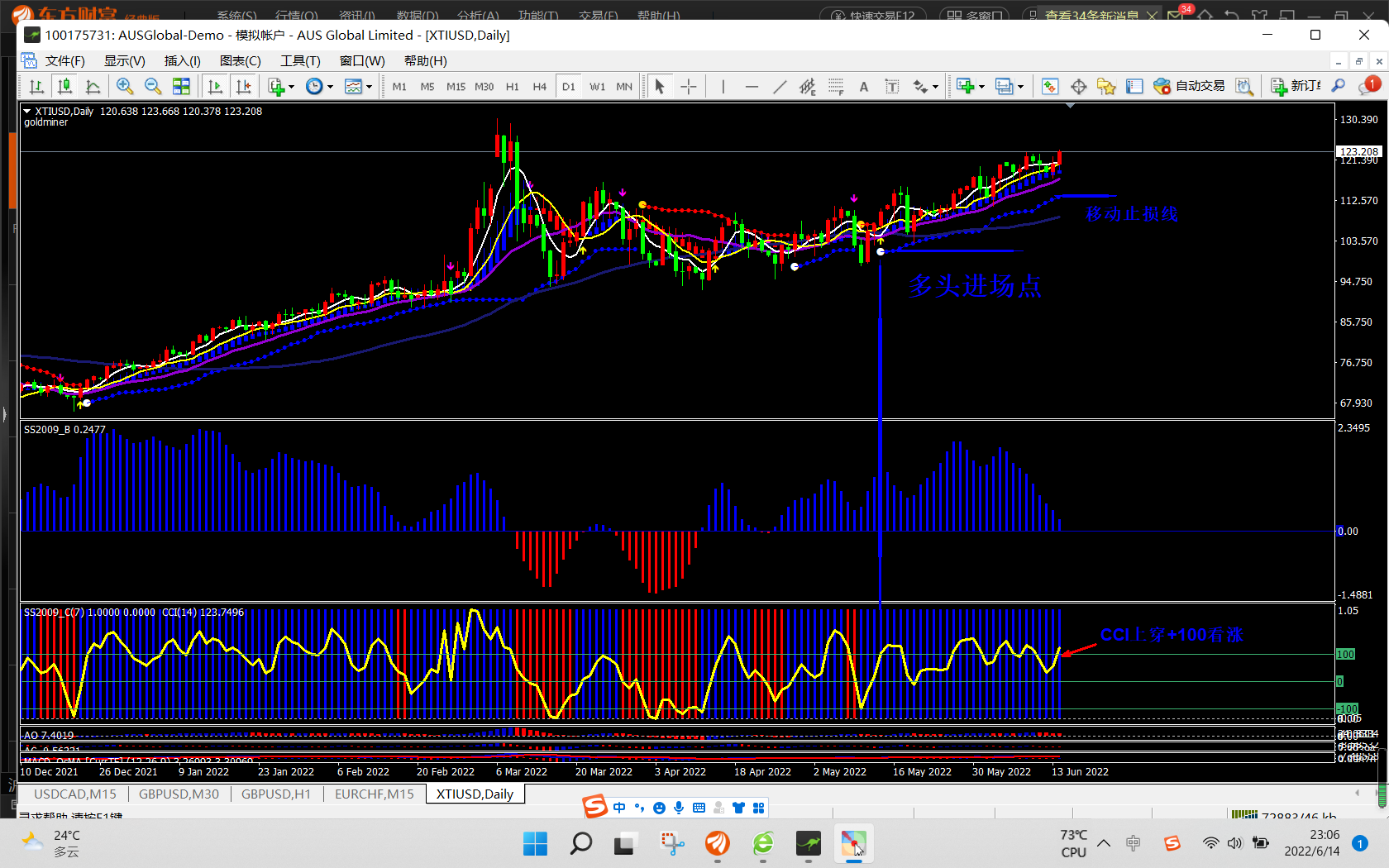This screenshot has height=868, width=1389.
Task: Open the 图表(C) menu
Action: [x=241, y=61]
